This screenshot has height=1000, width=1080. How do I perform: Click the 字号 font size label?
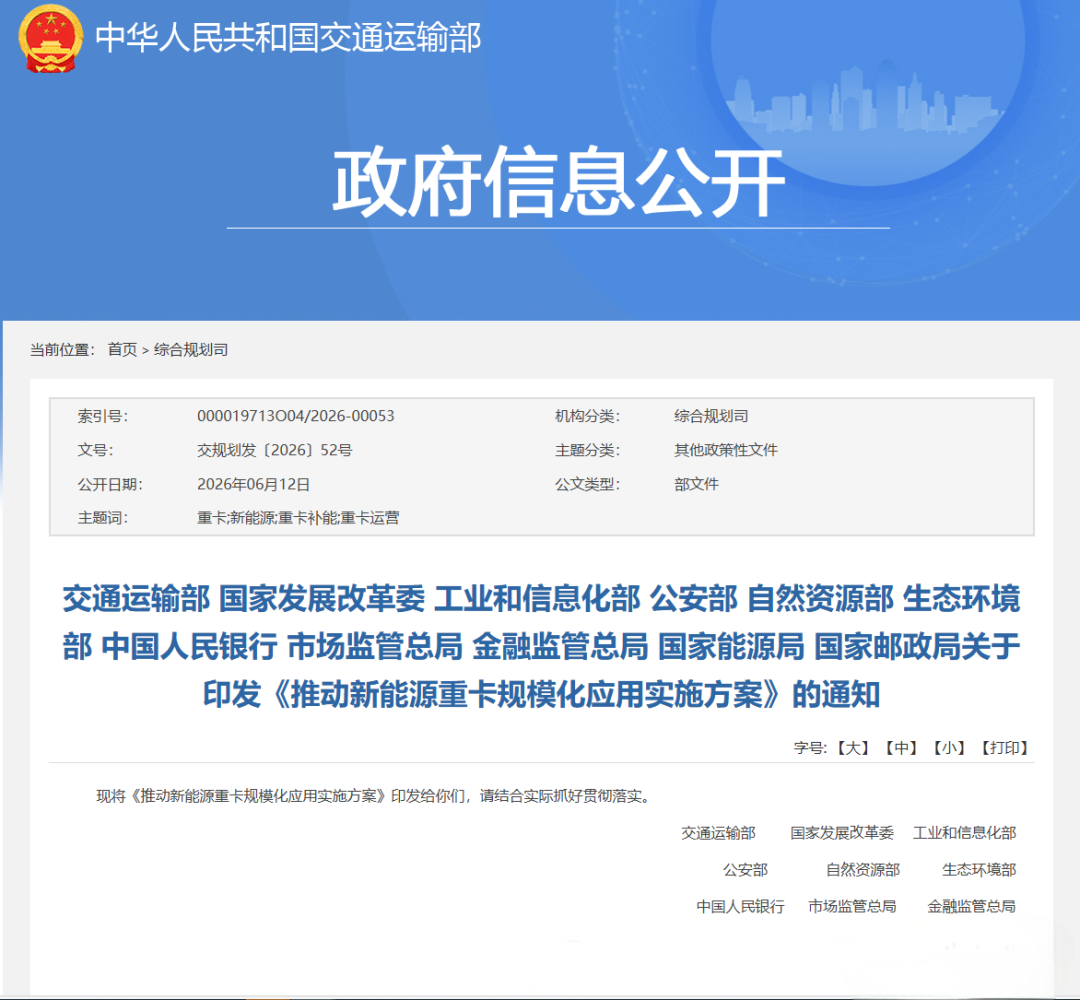[x=810, y=748]
